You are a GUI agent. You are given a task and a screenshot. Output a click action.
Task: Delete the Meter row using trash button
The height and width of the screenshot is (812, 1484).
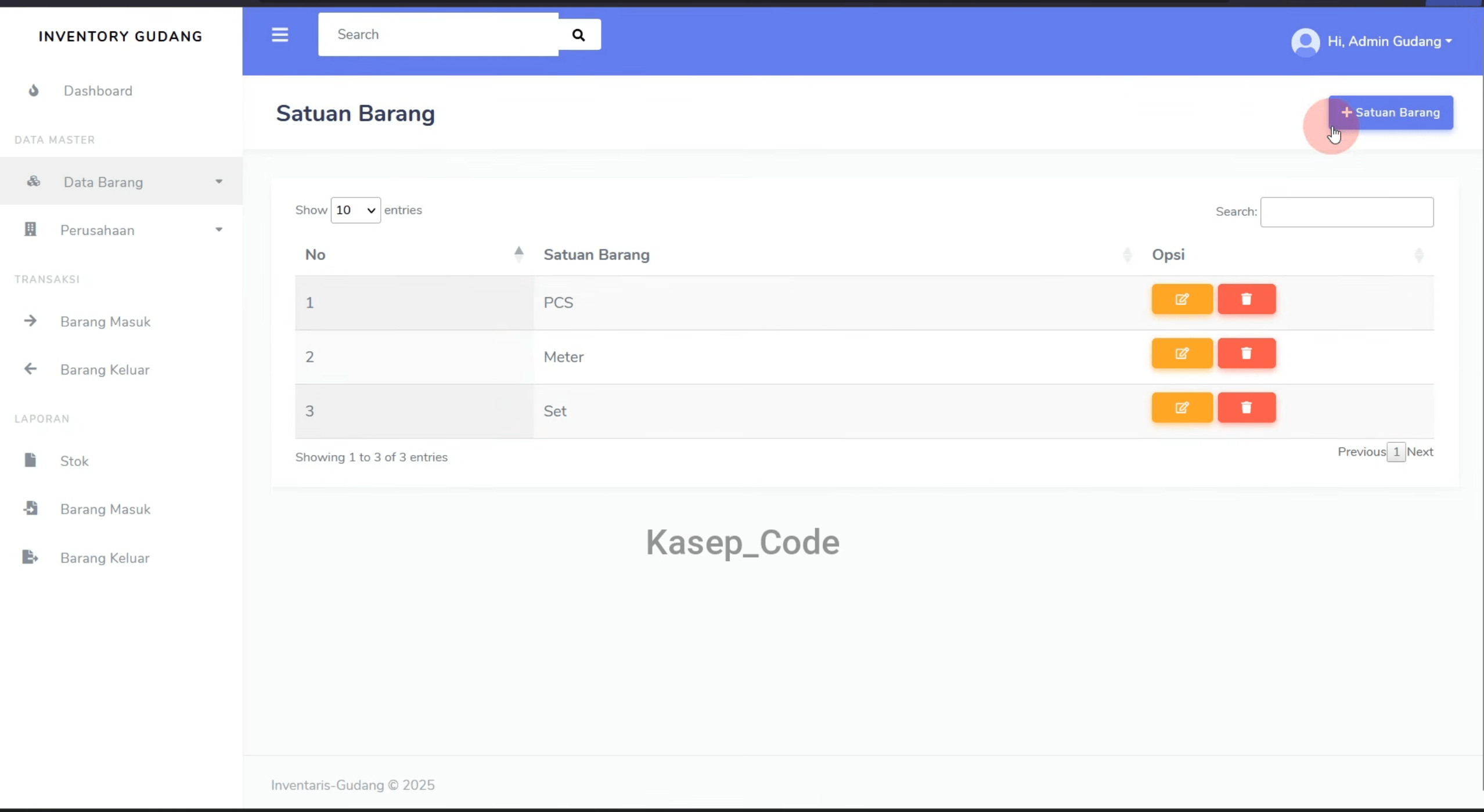pos(1247,353)
